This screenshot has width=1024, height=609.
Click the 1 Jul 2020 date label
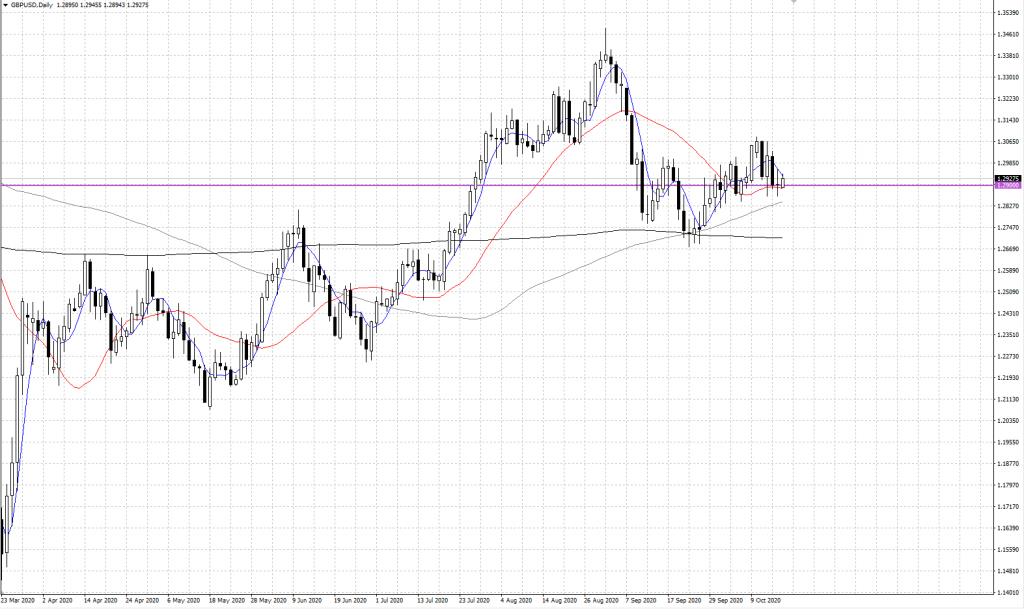pyautogui.click(x=390, y=601)
